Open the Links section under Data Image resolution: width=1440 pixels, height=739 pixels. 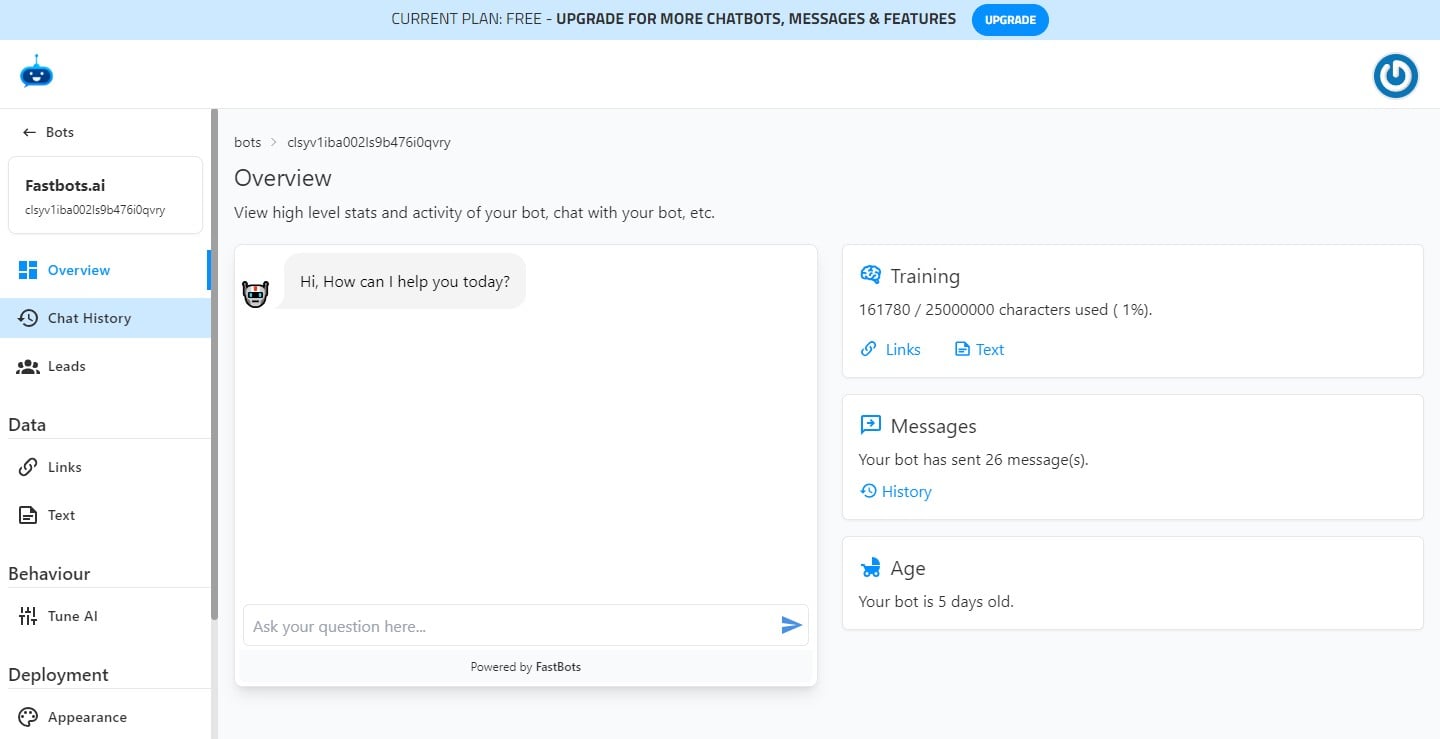click(64, 467)
